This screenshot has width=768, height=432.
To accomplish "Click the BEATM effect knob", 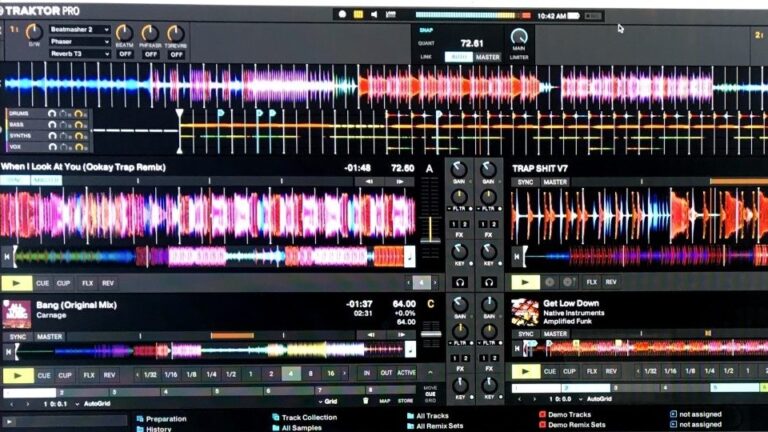I will click(124, 33).
